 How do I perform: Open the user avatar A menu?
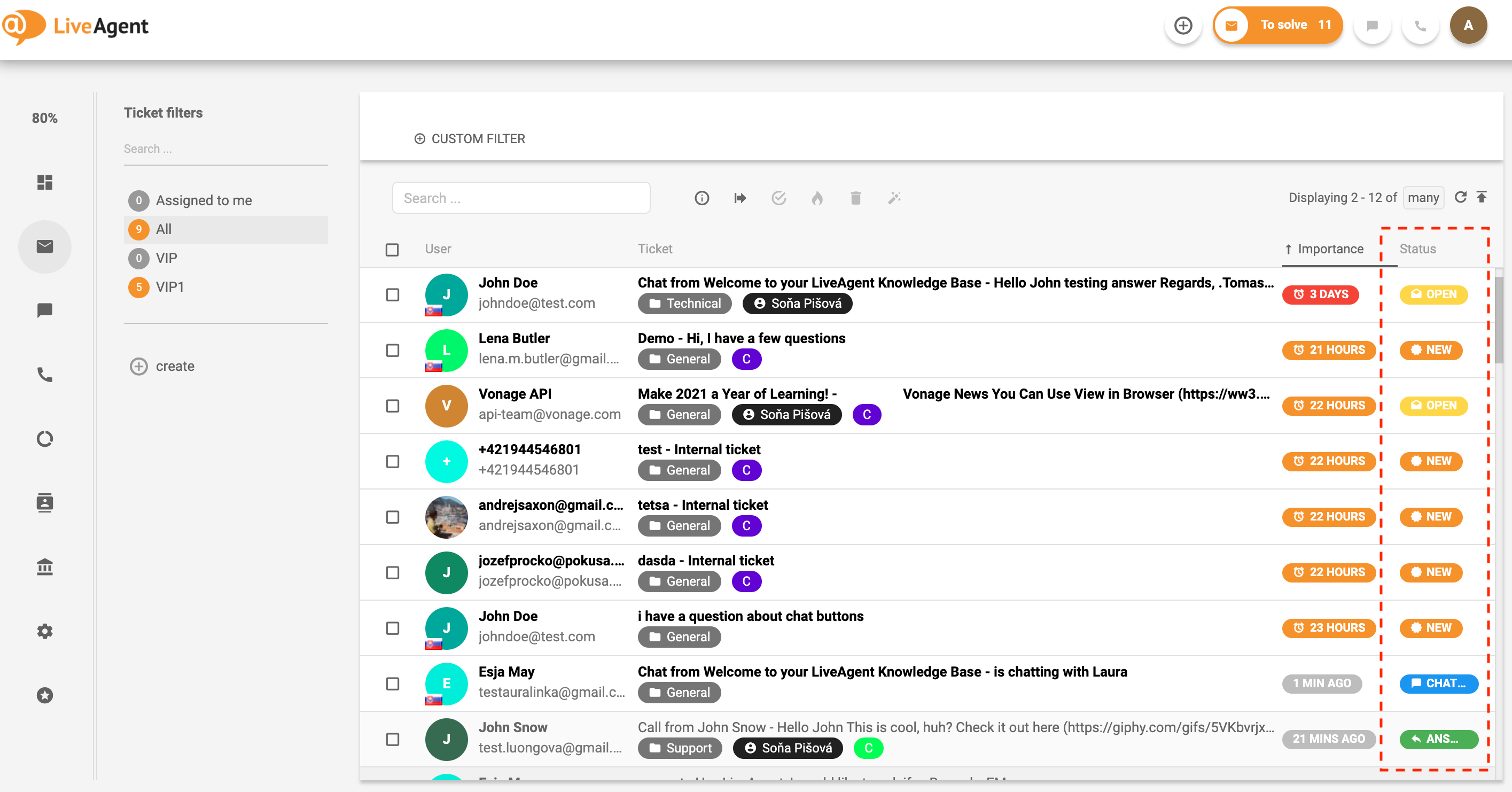tap(1468, 25)
